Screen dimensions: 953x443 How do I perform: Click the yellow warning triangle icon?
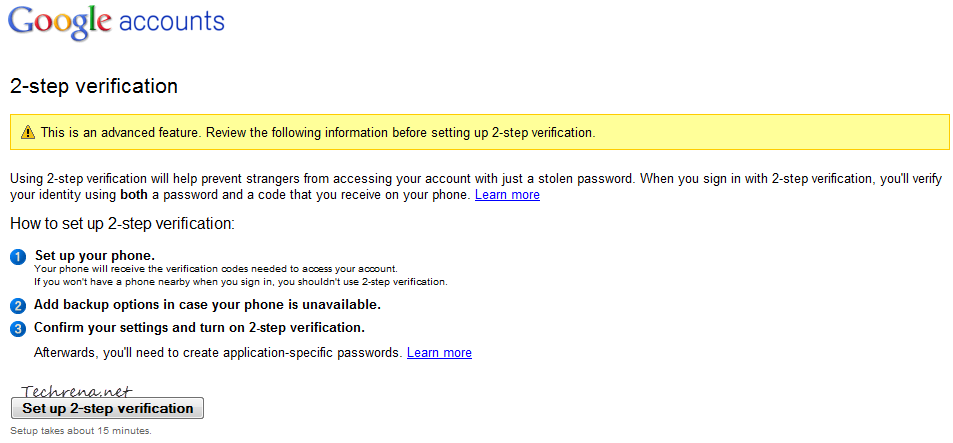pos(27,132)
